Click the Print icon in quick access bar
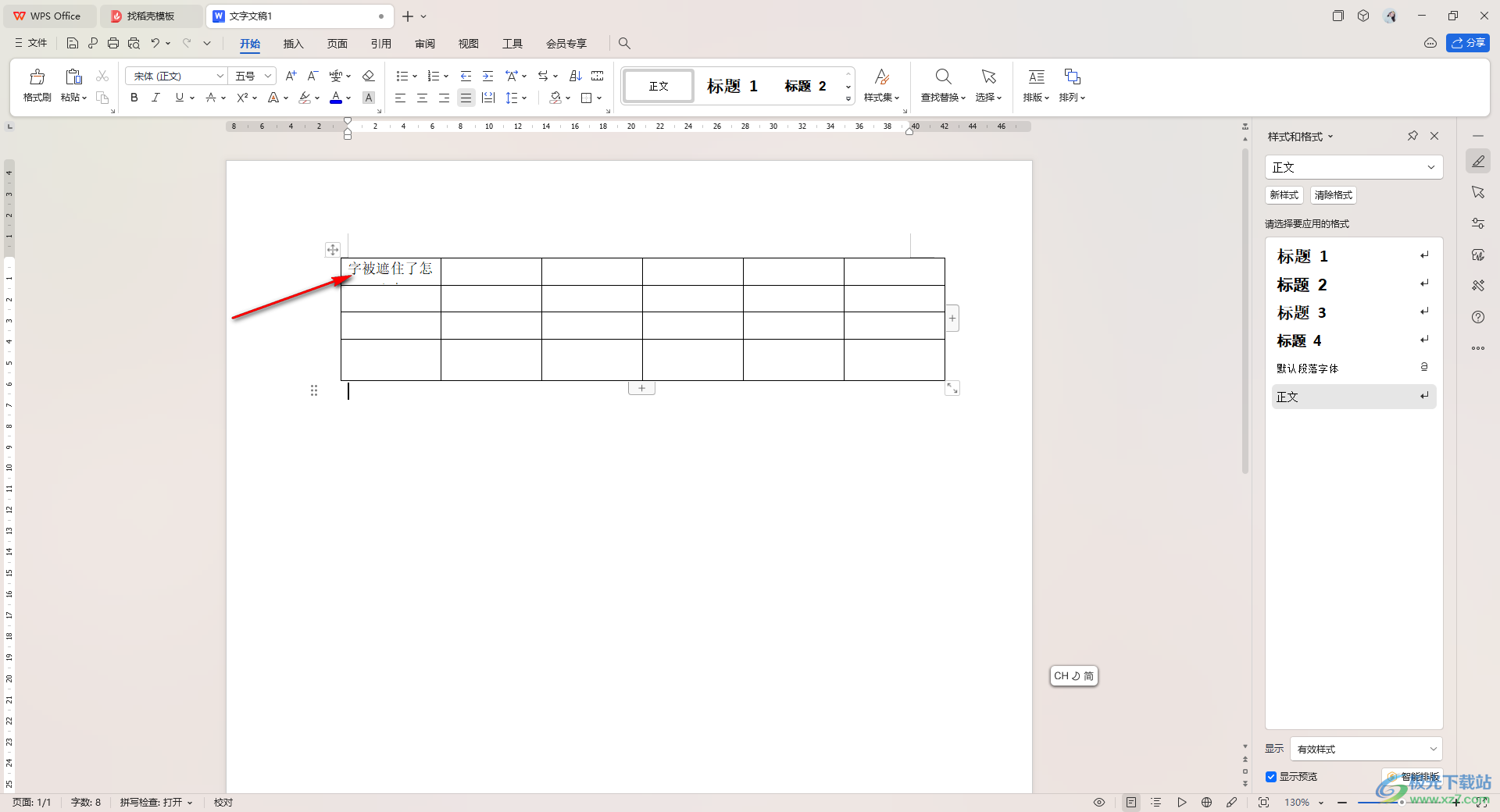This screenshot has height=812, width=1500. click(113, 43)
